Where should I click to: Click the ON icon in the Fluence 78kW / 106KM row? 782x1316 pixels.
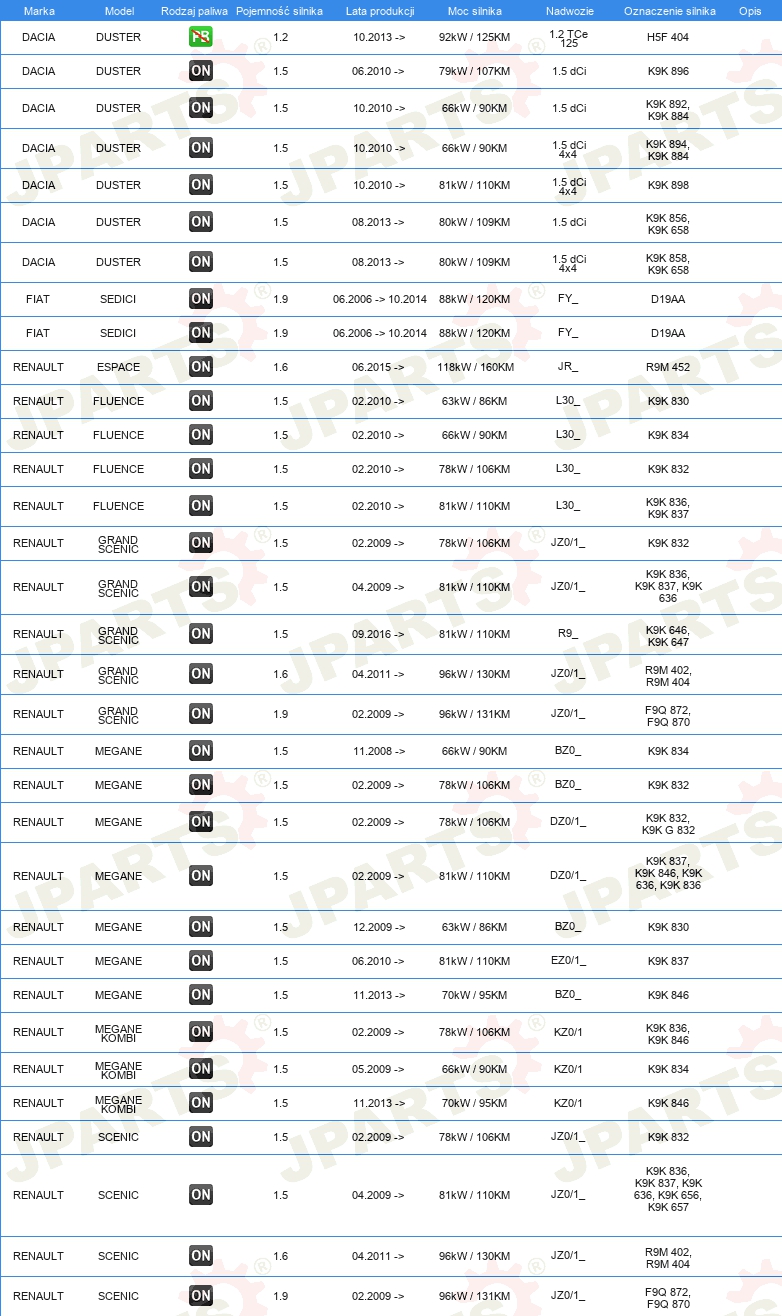(201, 469)
